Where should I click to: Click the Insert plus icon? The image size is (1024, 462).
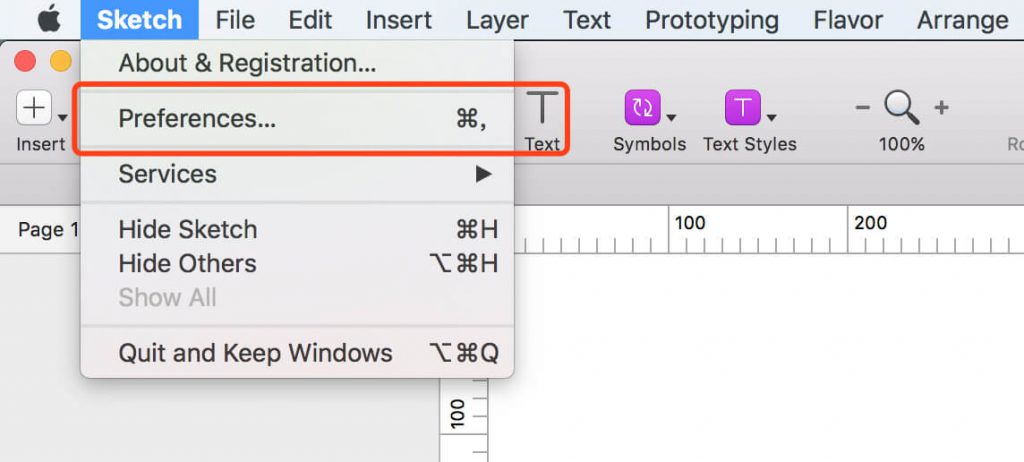[x=35, y=108]
